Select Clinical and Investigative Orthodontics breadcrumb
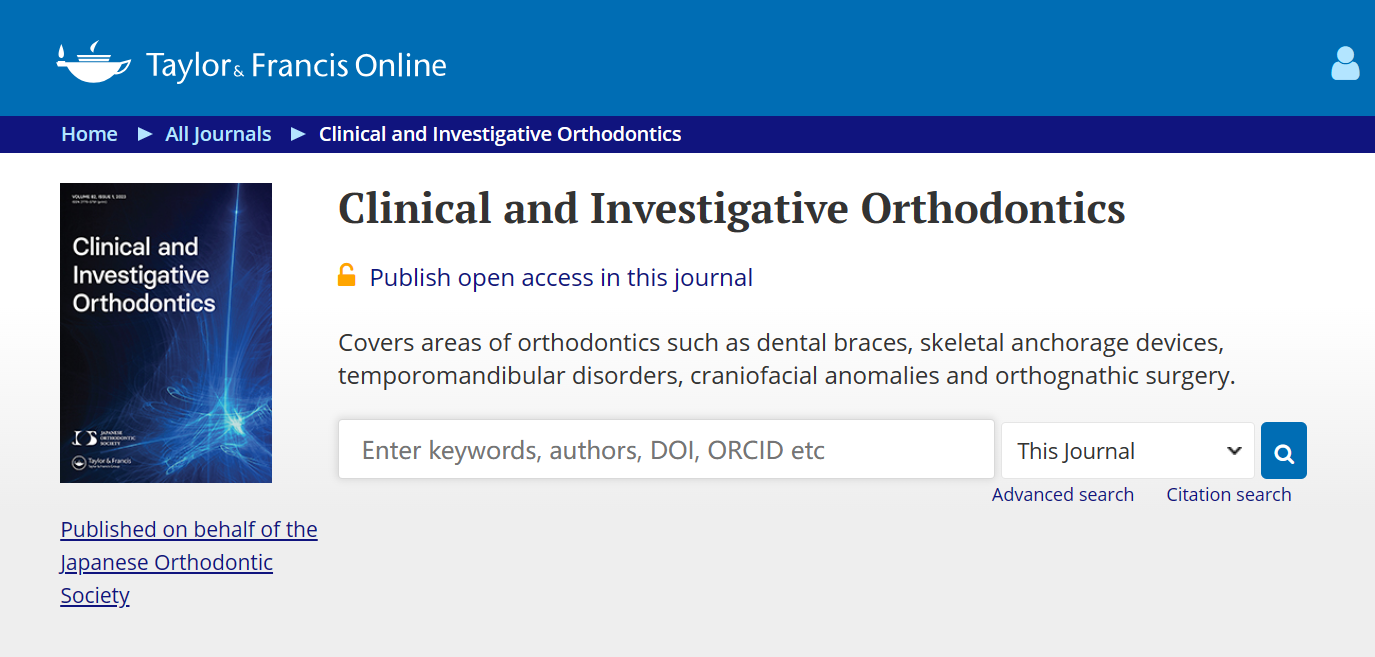 pyautogui.click(x=500, y=134)
